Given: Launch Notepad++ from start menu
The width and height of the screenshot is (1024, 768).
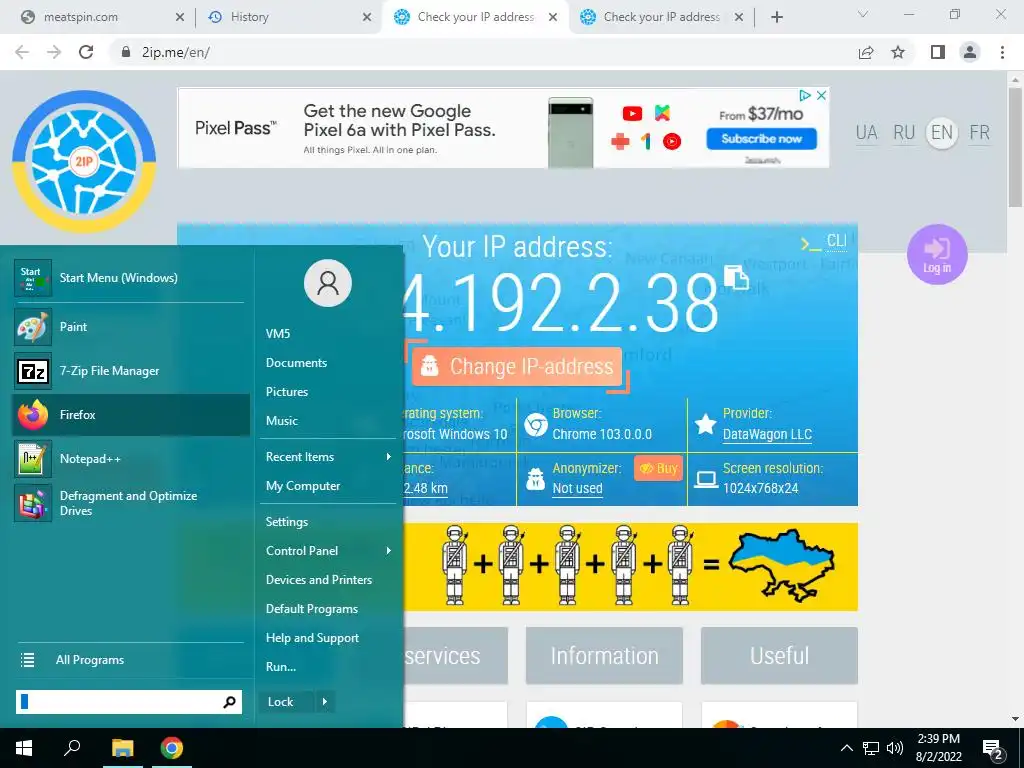Looking at the screenshot, I should pyautogui.click(x=131, y=459).
